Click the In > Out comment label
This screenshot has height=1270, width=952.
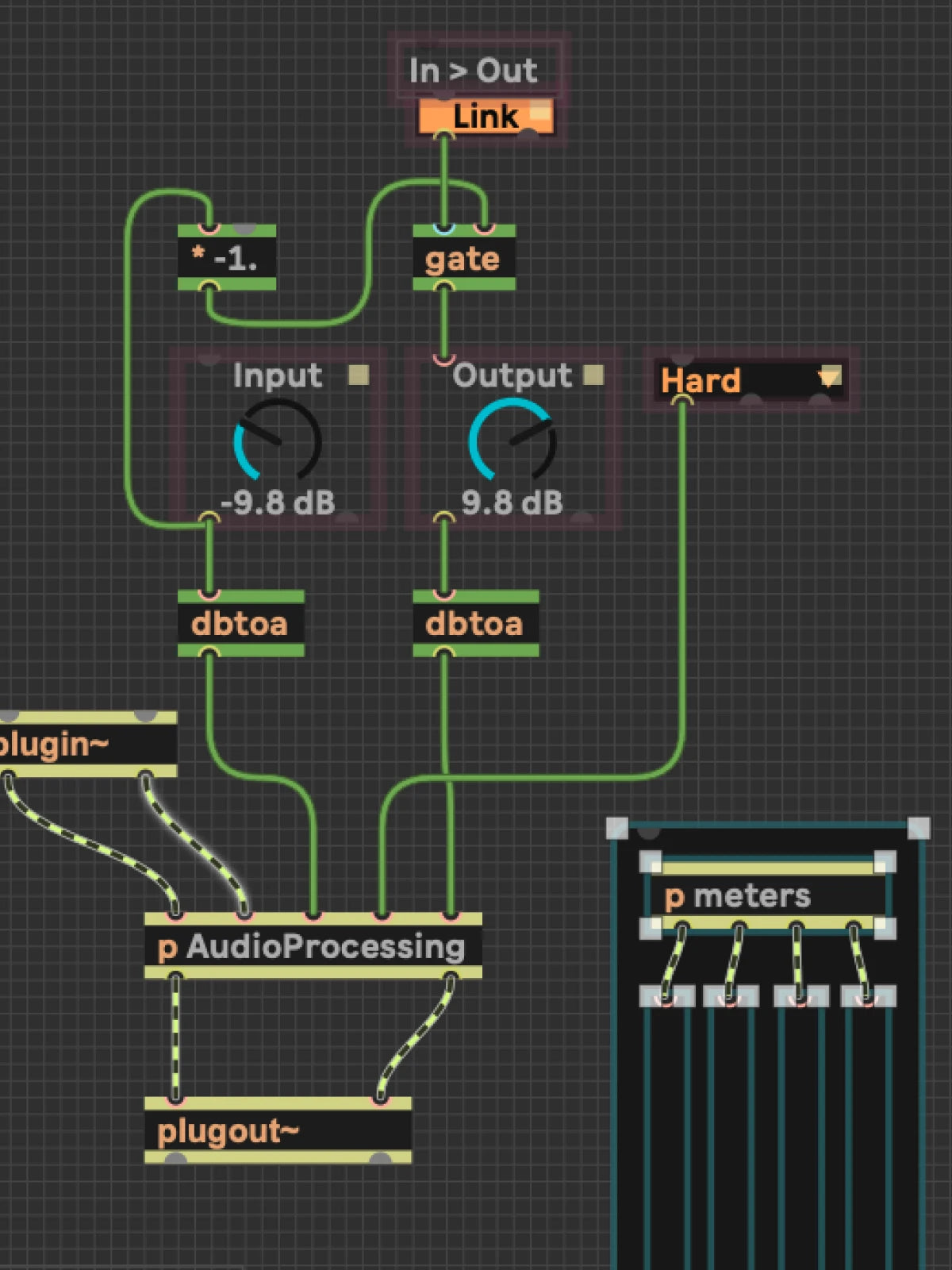[x=473, y=71]
